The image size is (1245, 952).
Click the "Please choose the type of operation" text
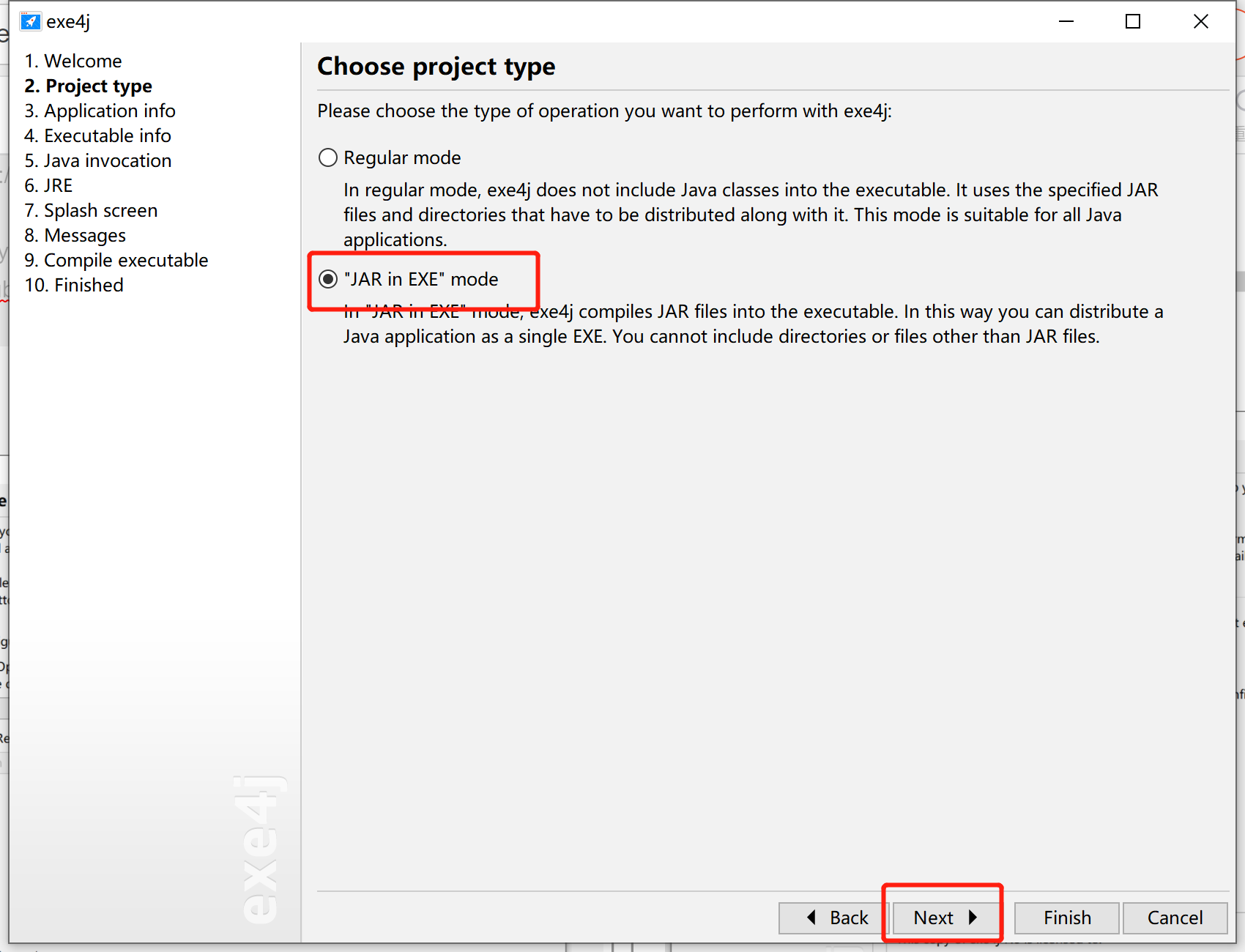click(x=604, y=111)
